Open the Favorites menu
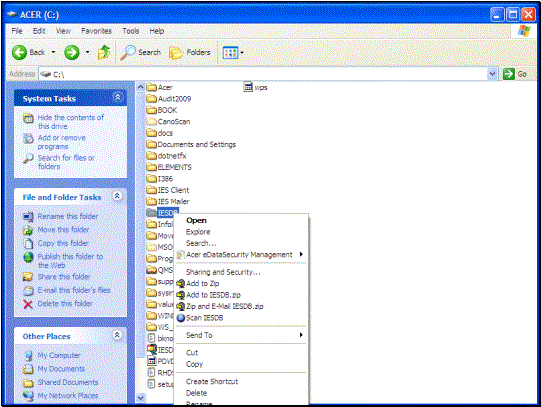Image resolution: width=541 pixels, height=407 pixels. click(x=96, y=31)
